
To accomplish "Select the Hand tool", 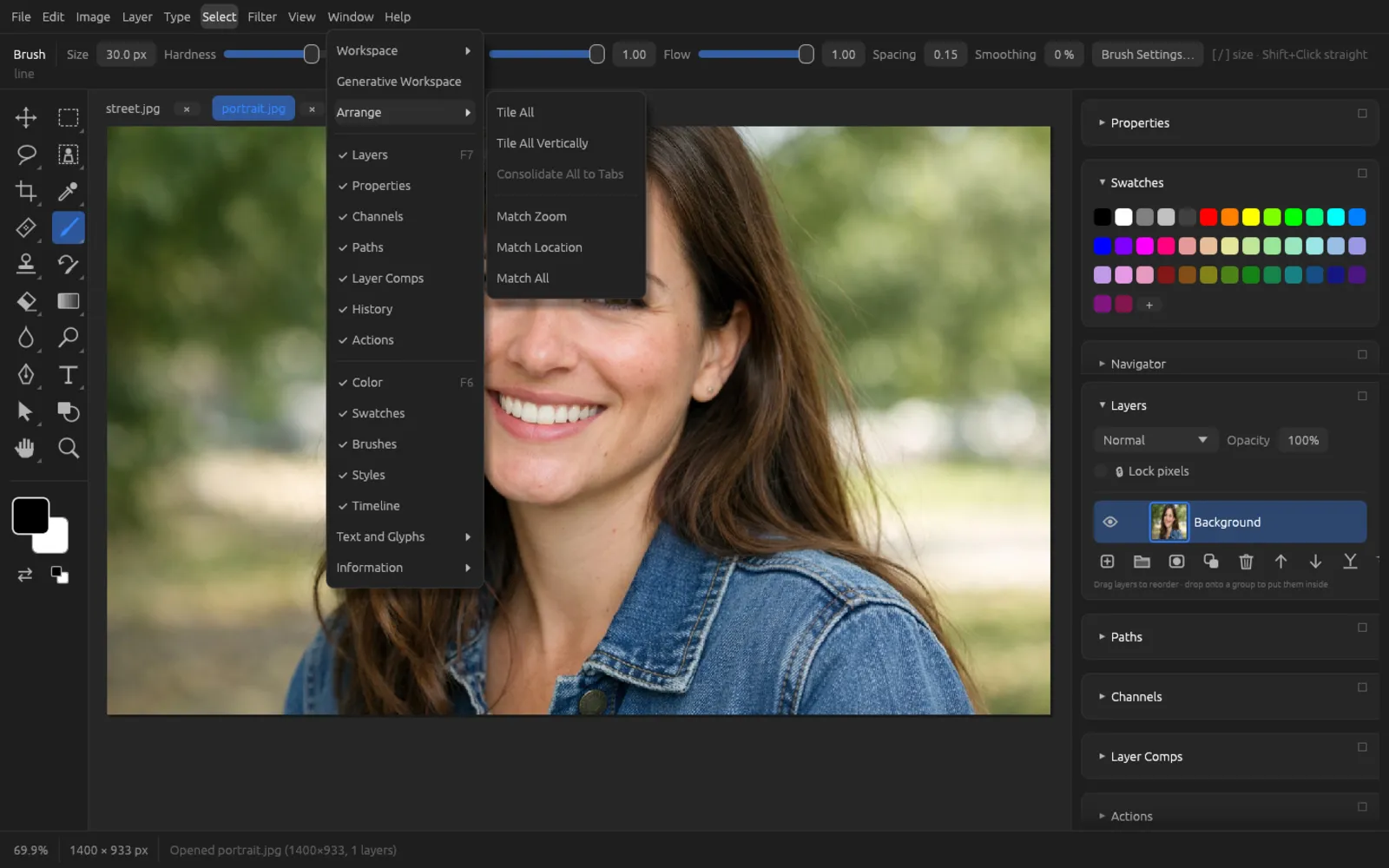I will (26, 448).
